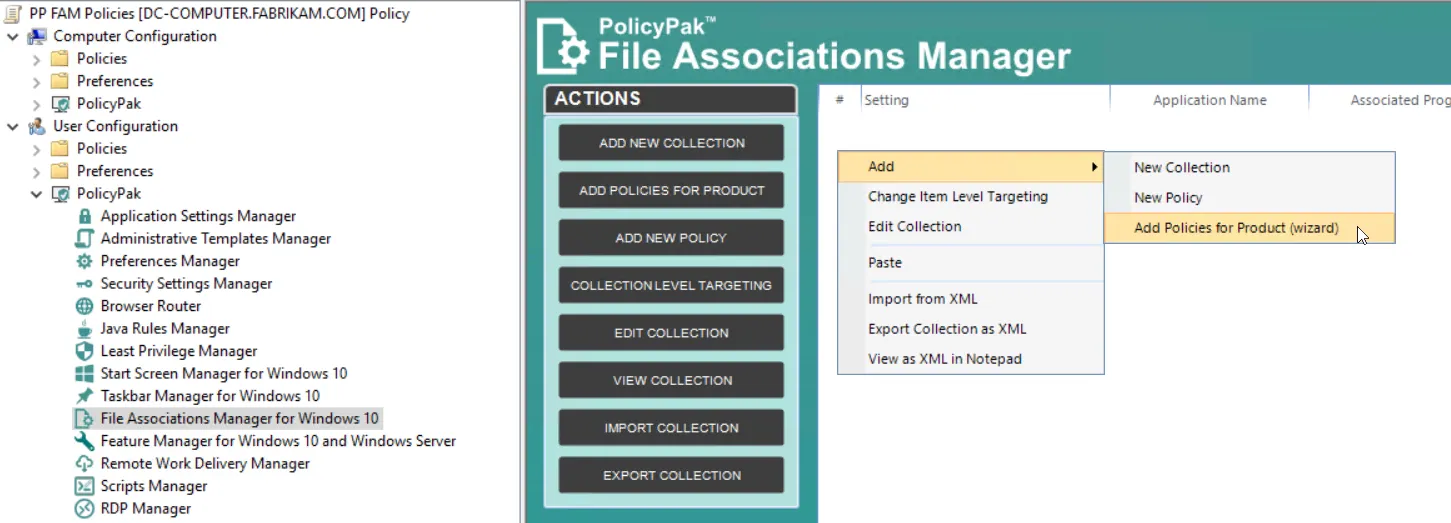Viewport: 1451px width, 523px height.
Task: Click the User Configuration node icon
Action: [37, 126]
